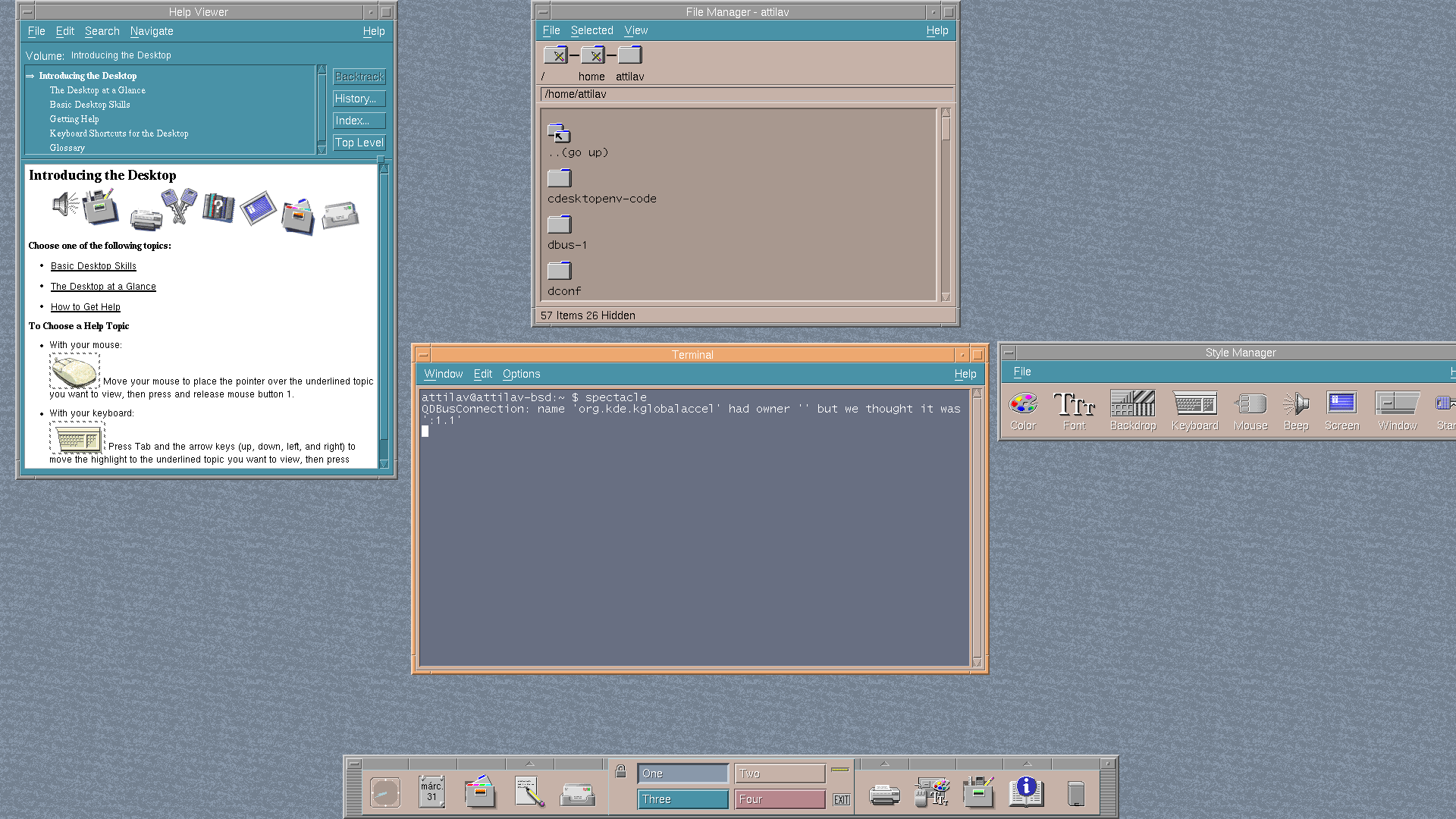This screenshot has height=819, width=1456.
Task: Expand subpanel arrow above printer icon
Action: coord(884,764)
